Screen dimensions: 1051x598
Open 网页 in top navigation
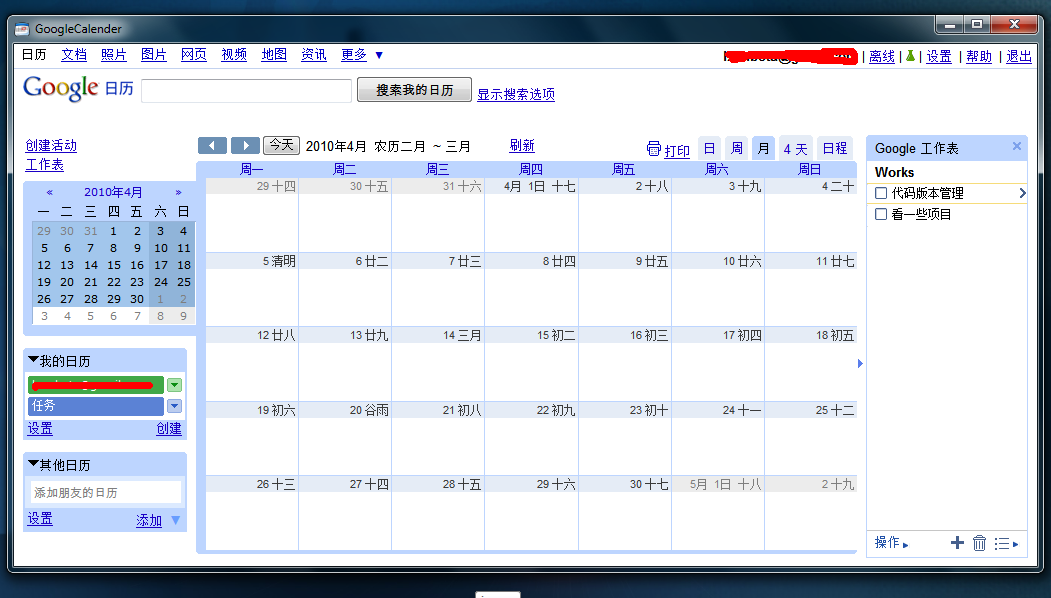194,55
